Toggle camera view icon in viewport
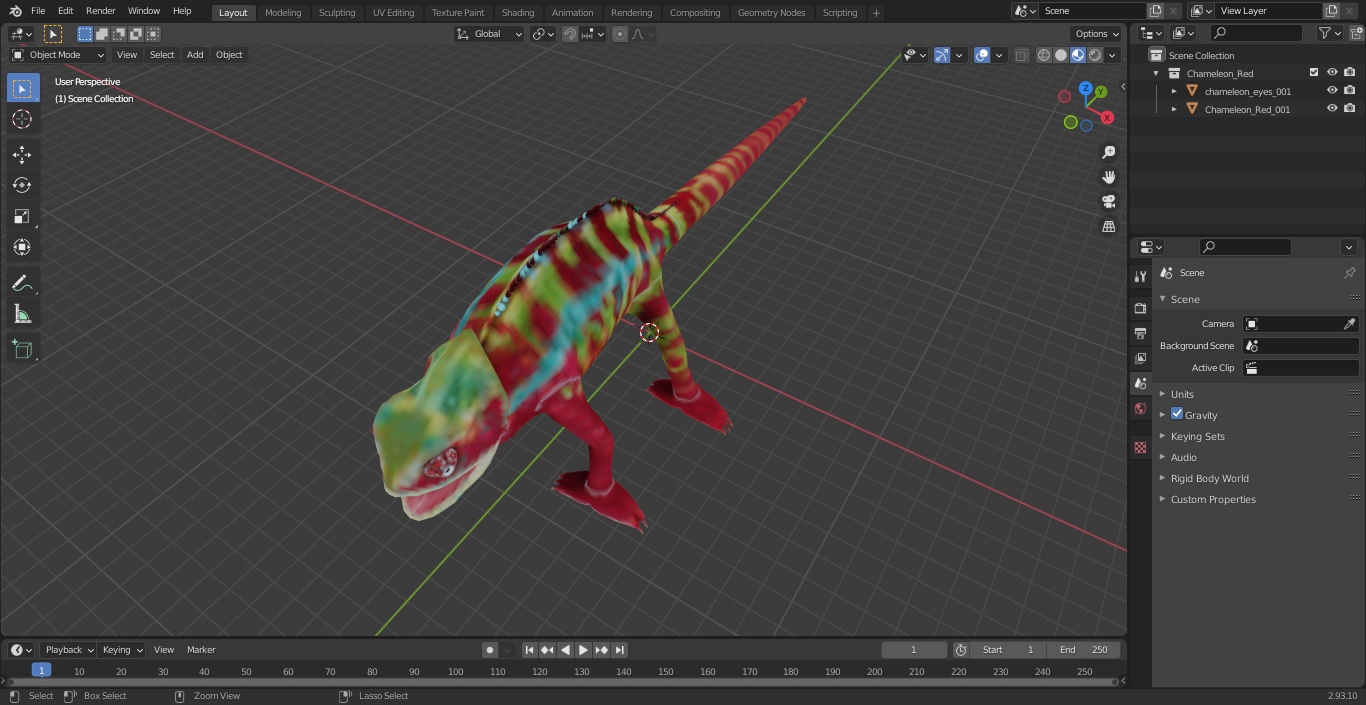Screen dimensions: 1366x705 click(1108, 202)
